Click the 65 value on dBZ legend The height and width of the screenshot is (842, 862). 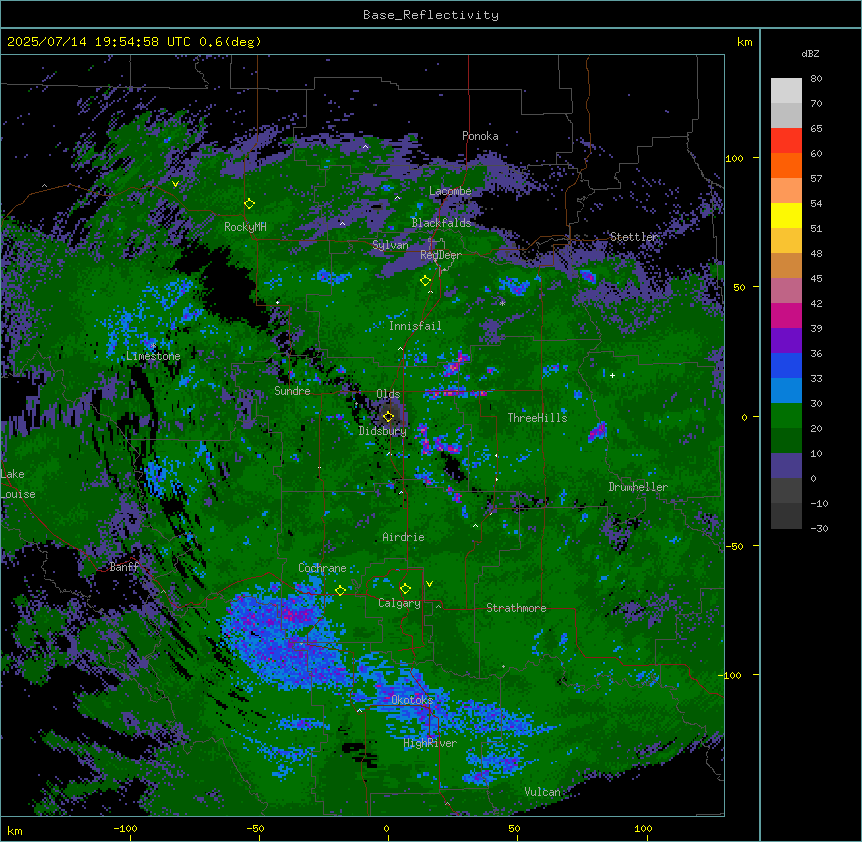pyautogui.click(x=816, y=129)
